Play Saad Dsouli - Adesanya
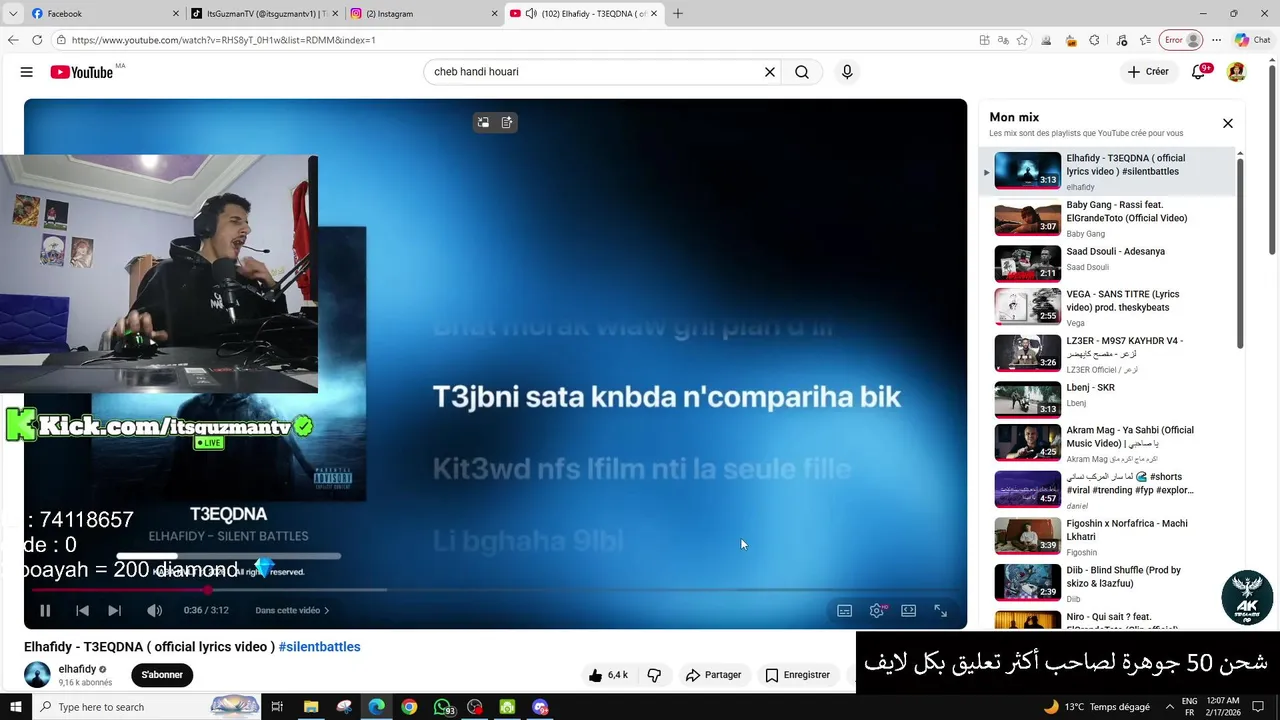Viewport: 1280px width, 720px height. [x=1106, y=264]
